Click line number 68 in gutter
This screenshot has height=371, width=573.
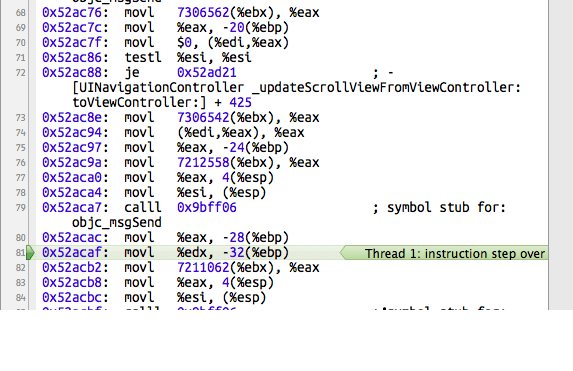[20, 13]
